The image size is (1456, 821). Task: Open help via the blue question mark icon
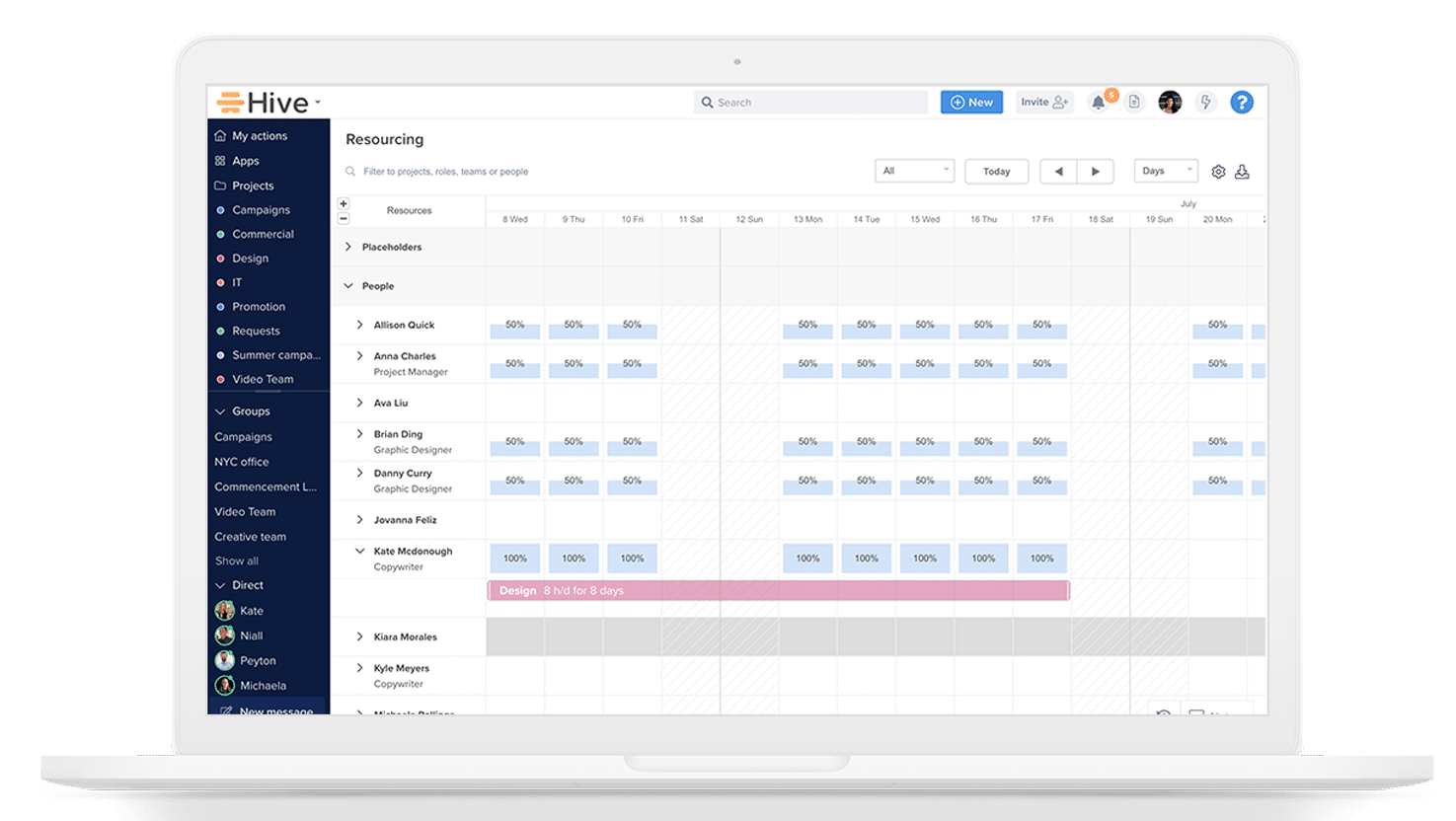[1242, 102]
